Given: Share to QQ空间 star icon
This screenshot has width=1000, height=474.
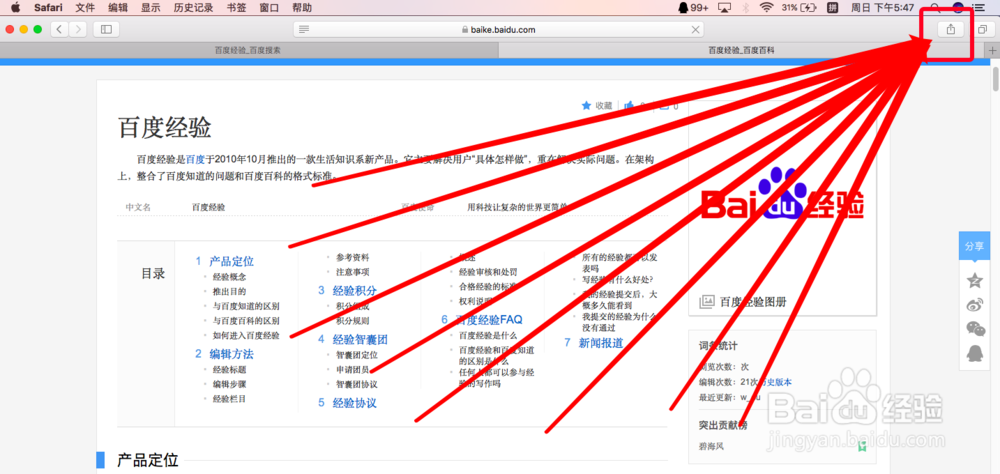Looking at the screenshot, I should click(975, 280).
